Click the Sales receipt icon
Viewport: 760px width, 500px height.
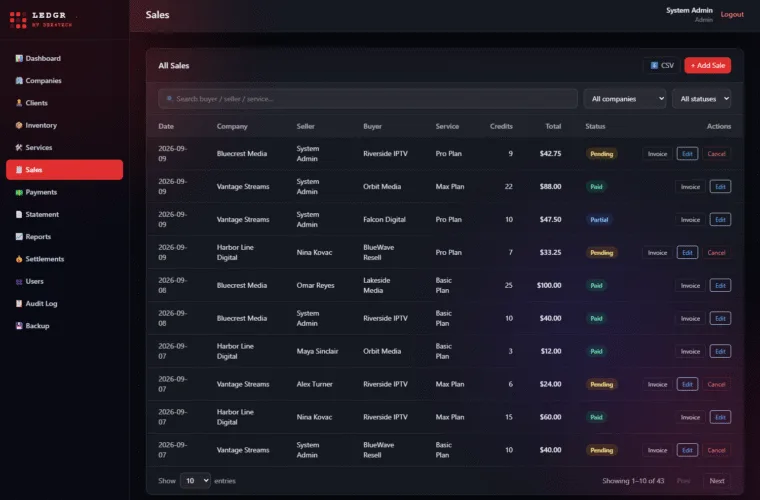coord(19,170)
